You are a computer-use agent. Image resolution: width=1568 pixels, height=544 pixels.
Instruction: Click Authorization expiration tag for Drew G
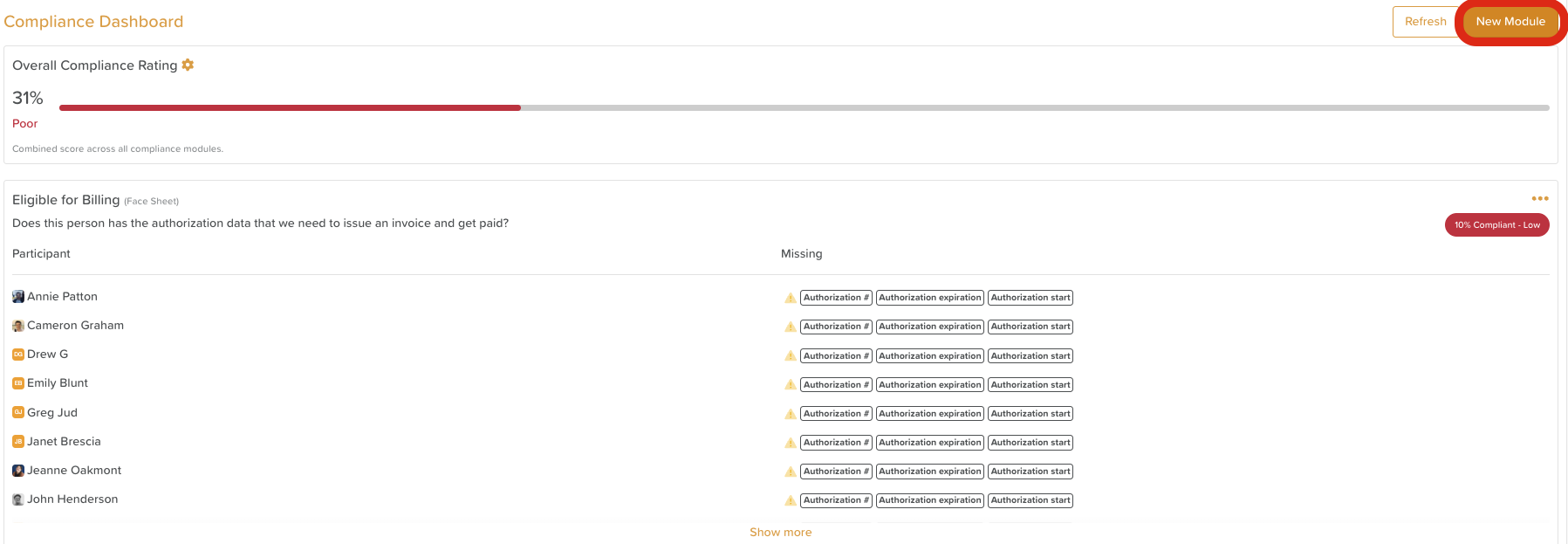(930, 356)
